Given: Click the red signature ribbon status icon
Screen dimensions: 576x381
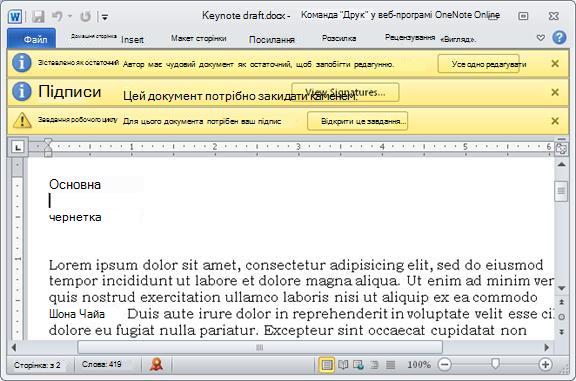Looking at the screenshot, I should pos(156,364).
